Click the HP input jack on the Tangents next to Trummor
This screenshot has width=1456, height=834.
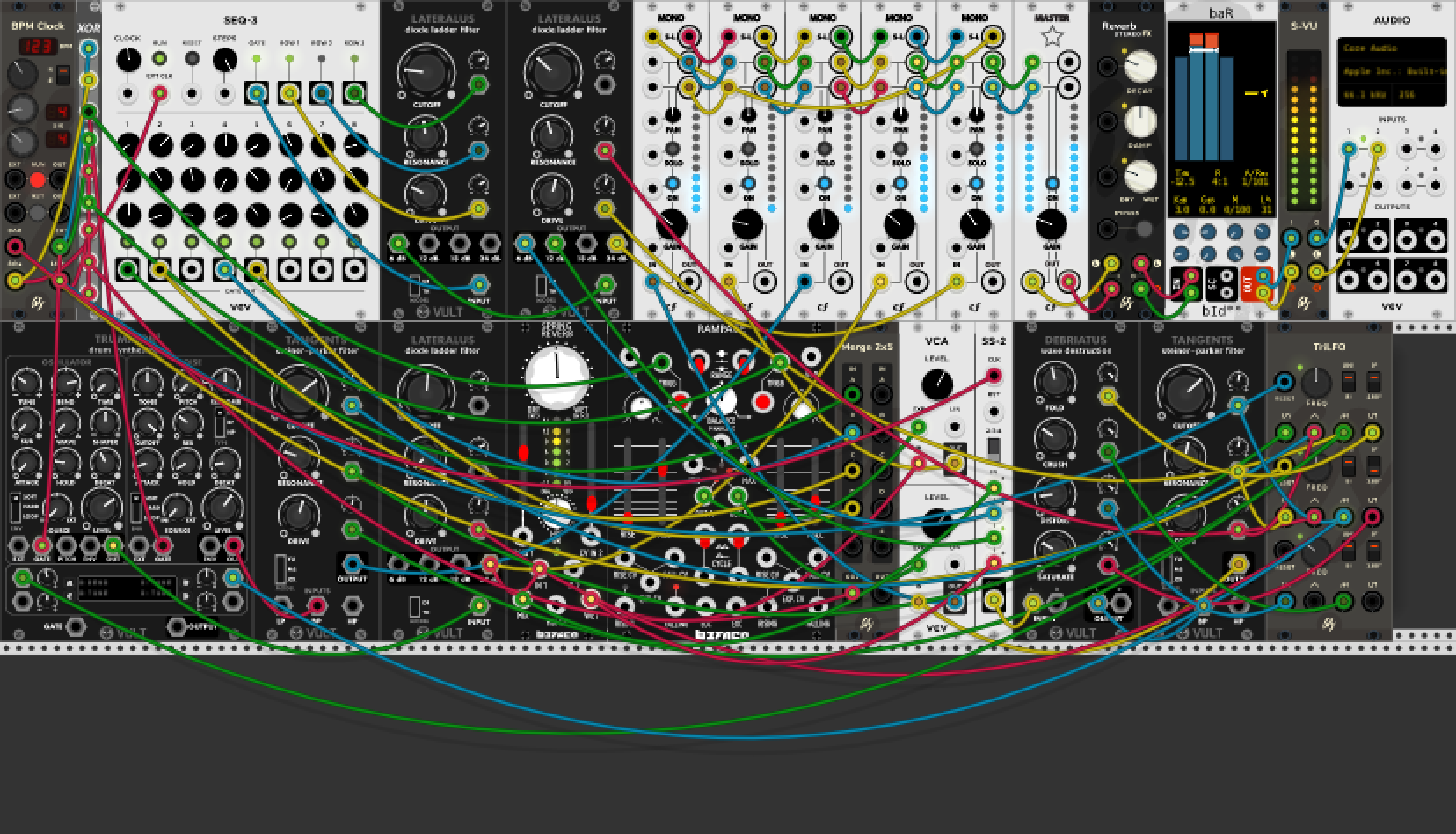(x=351, y=605)
